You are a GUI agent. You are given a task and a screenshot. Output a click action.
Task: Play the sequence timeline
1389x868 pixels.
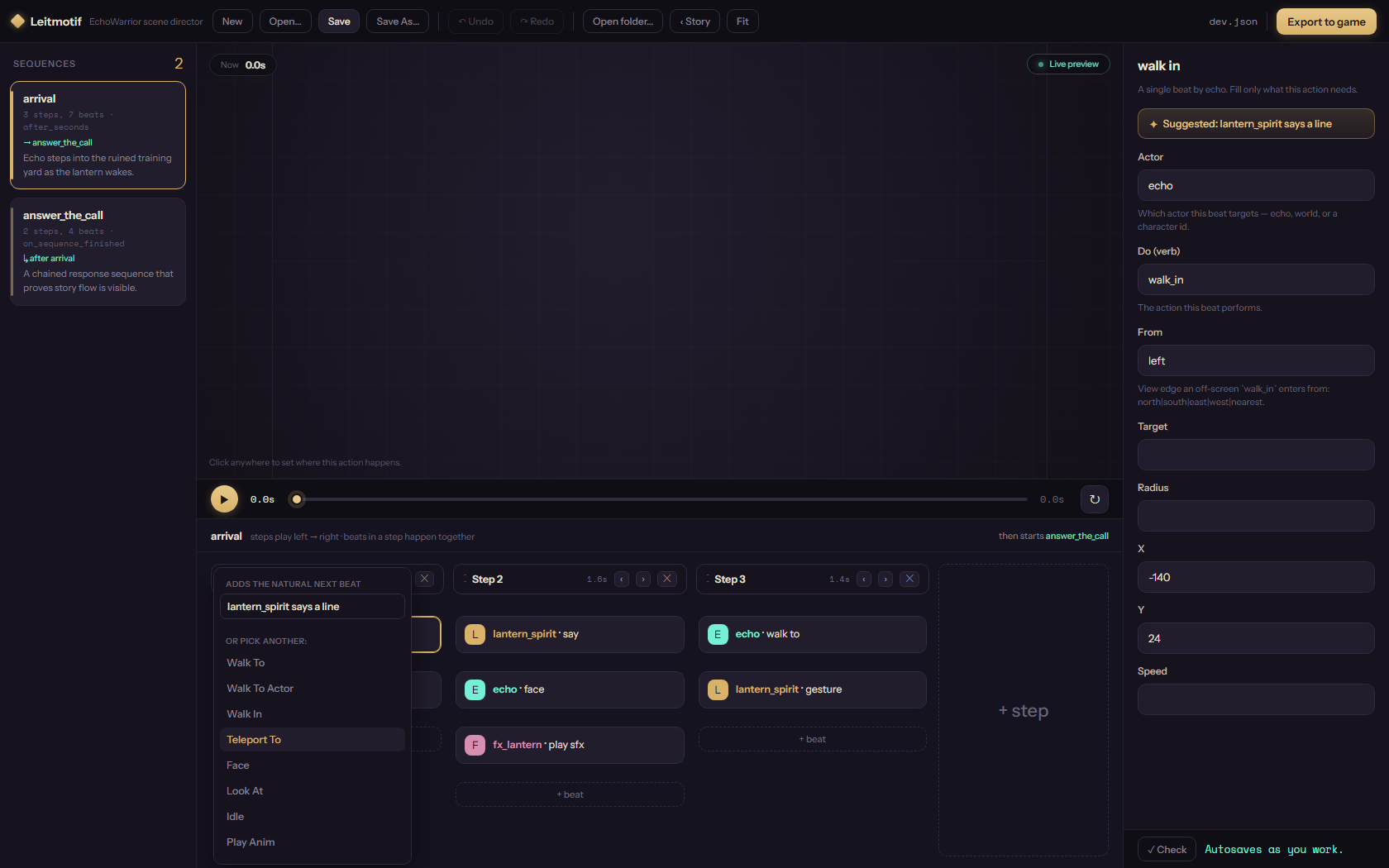[224, 499]
